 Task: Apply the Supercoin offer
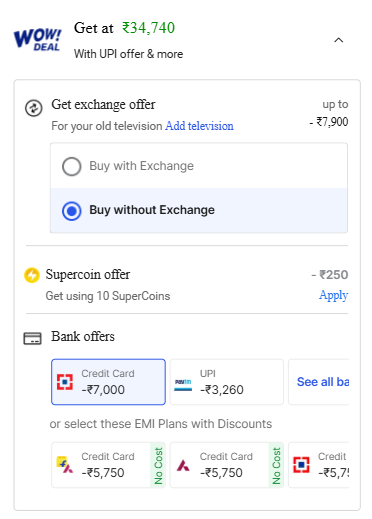(x=333, y=295)
